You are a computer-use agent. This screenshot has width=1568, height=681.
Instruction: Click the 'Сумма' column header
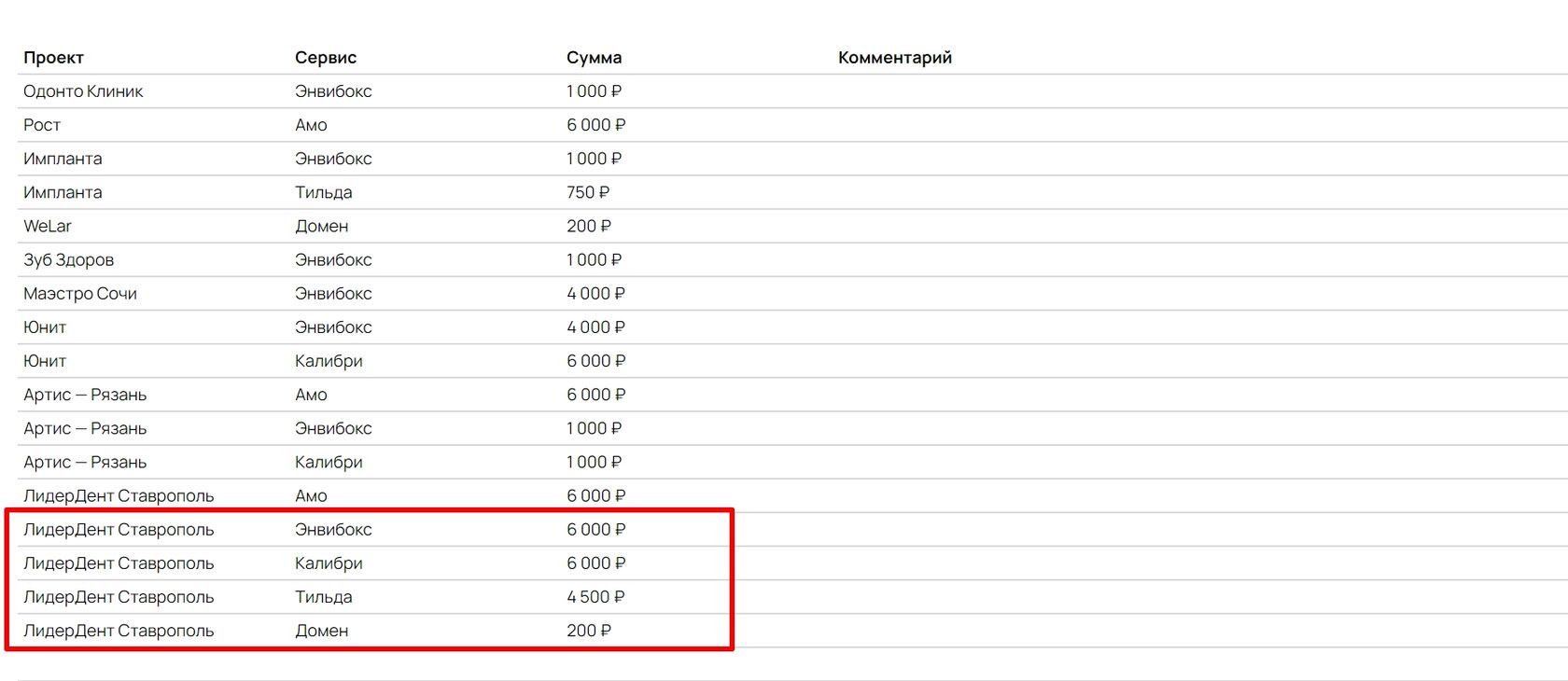pos(594,58)
